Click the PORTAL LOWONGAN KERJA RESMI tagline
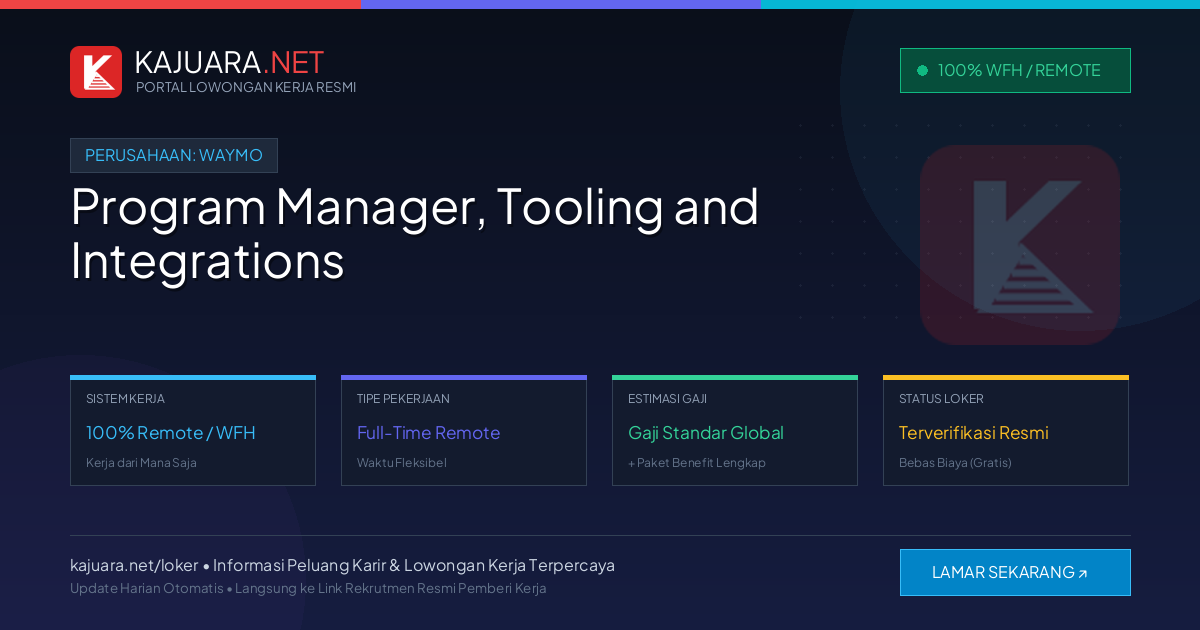Screen dimensions: 1200x630 pyautogui.click(x=246, y=87)
